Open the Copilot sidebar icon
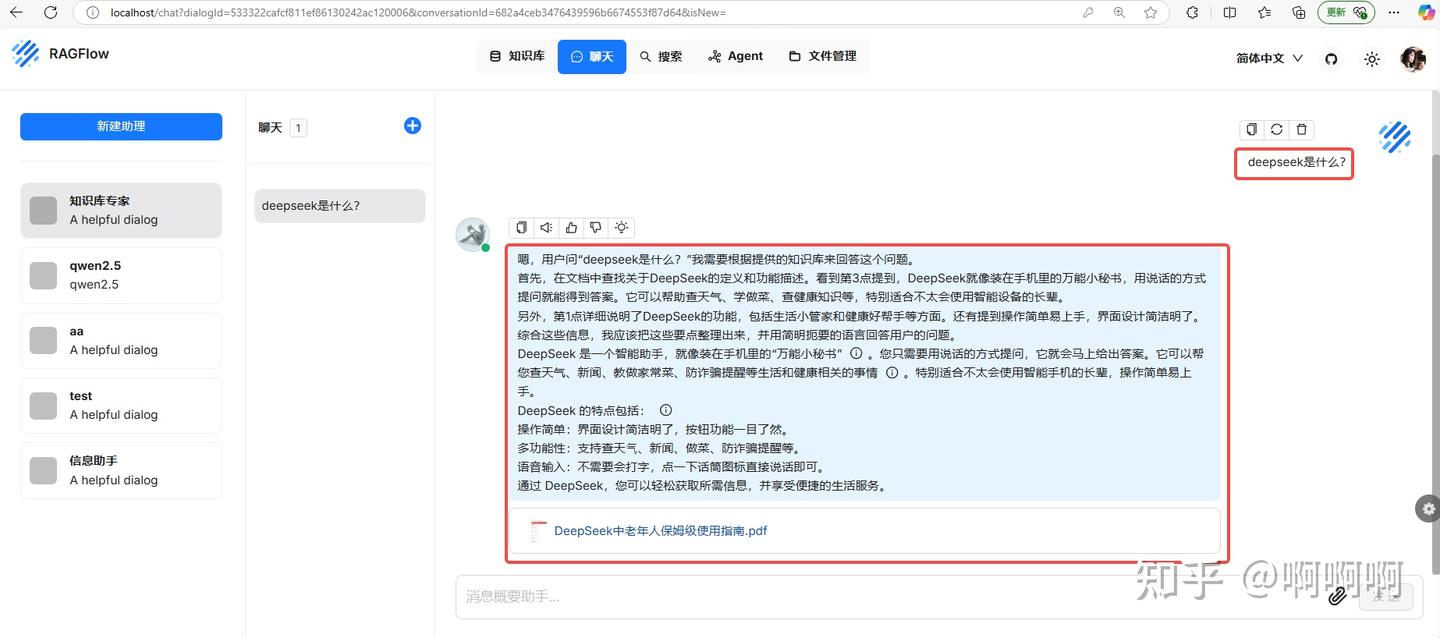This screenshot has height=638, width=1440. coord(1425,13)
